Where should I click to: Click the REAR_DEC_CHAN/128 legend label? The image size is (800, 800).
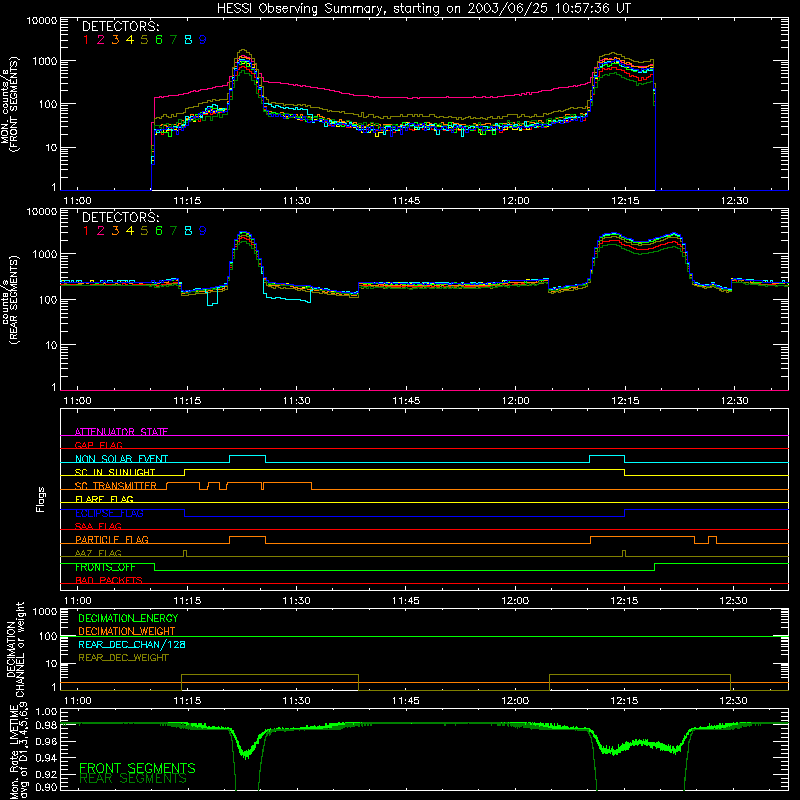point(132,644)
